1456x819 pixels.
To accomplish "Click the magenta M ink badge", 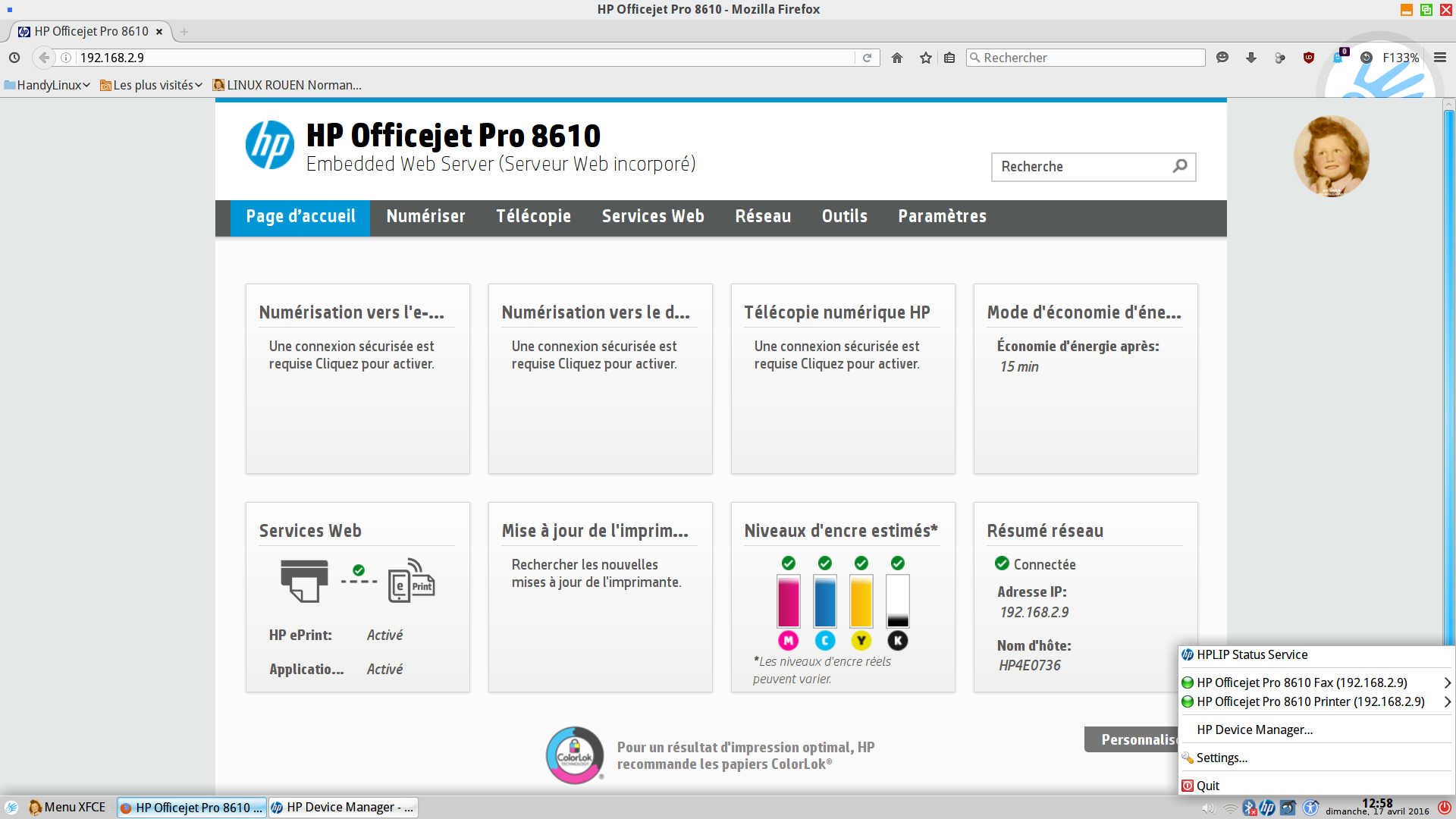I will point(789,641).
